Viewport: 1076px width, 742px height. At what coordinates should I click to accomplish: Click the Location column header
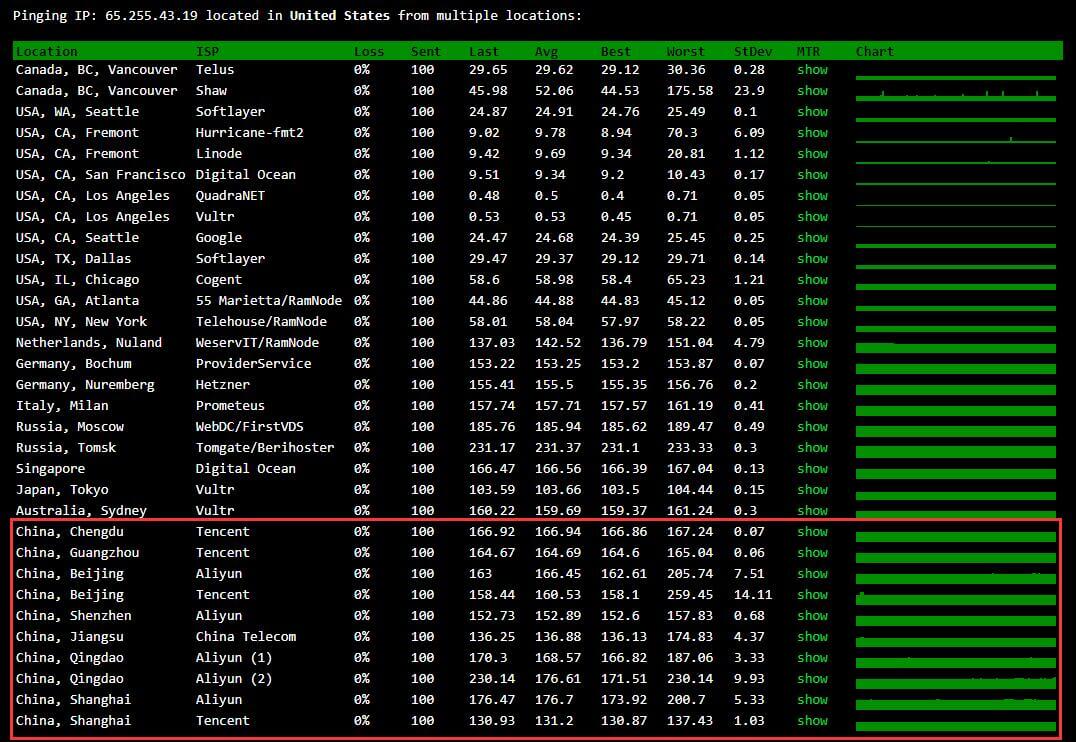point(46,51)
